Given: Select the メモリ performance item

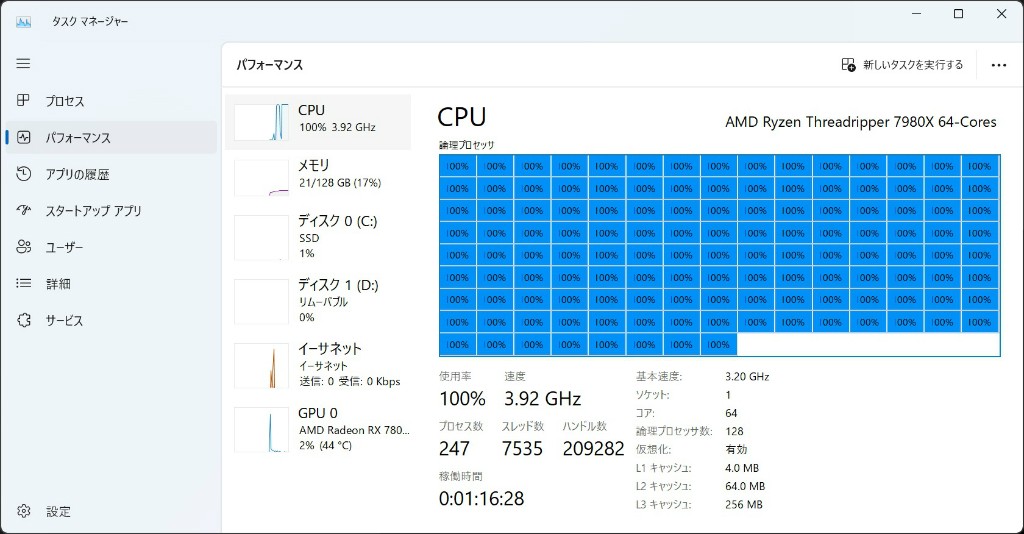Looking at the screenshot, I should click(318, 175).
